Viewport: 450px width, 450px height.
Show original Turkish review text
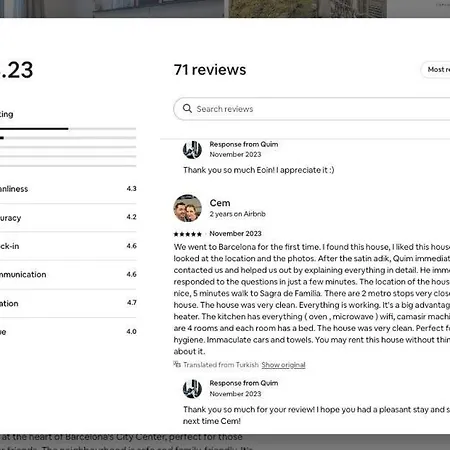(283, 365)
